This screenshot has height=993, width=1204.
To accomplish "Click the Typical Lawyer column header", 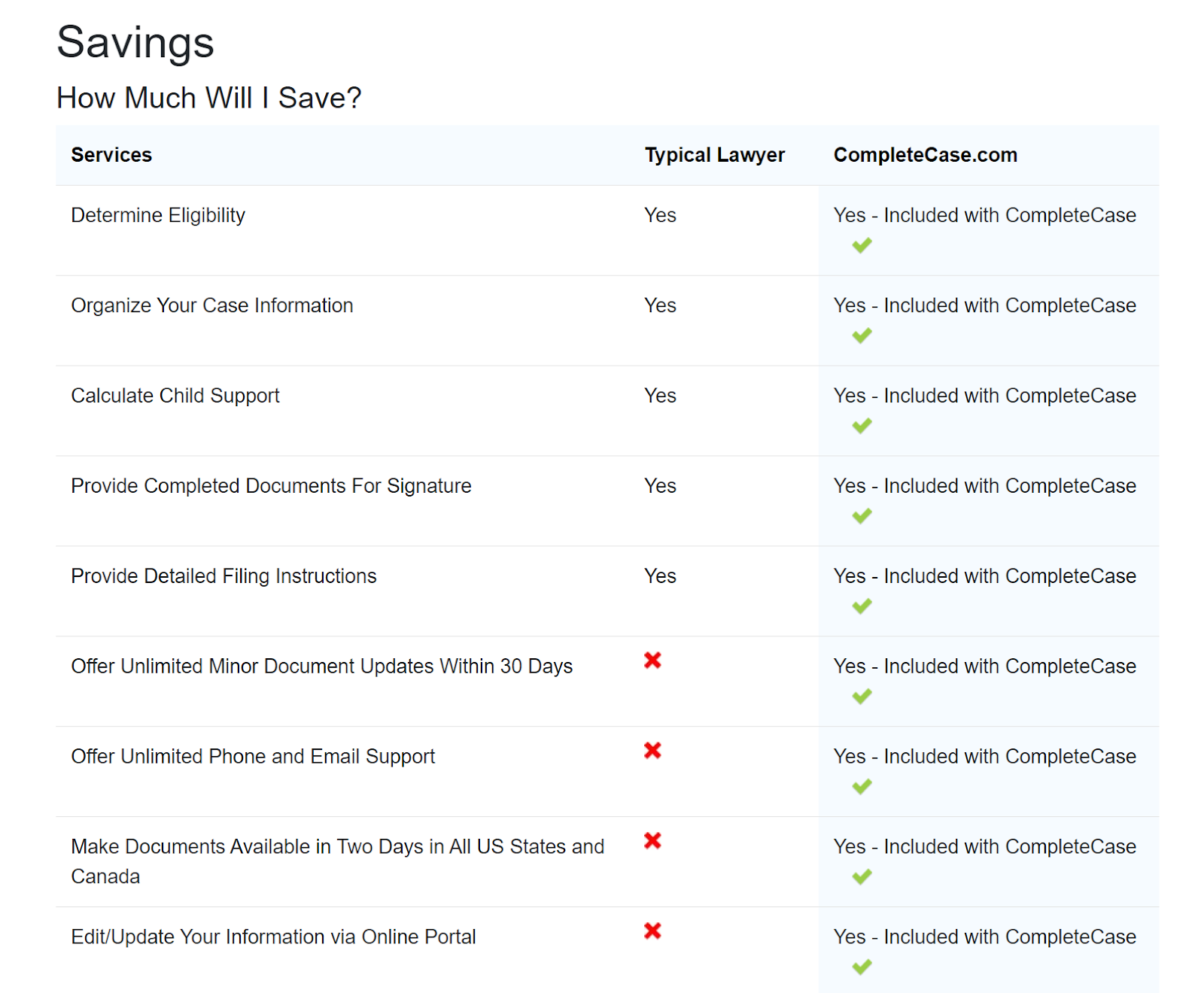I will point(715,155).
